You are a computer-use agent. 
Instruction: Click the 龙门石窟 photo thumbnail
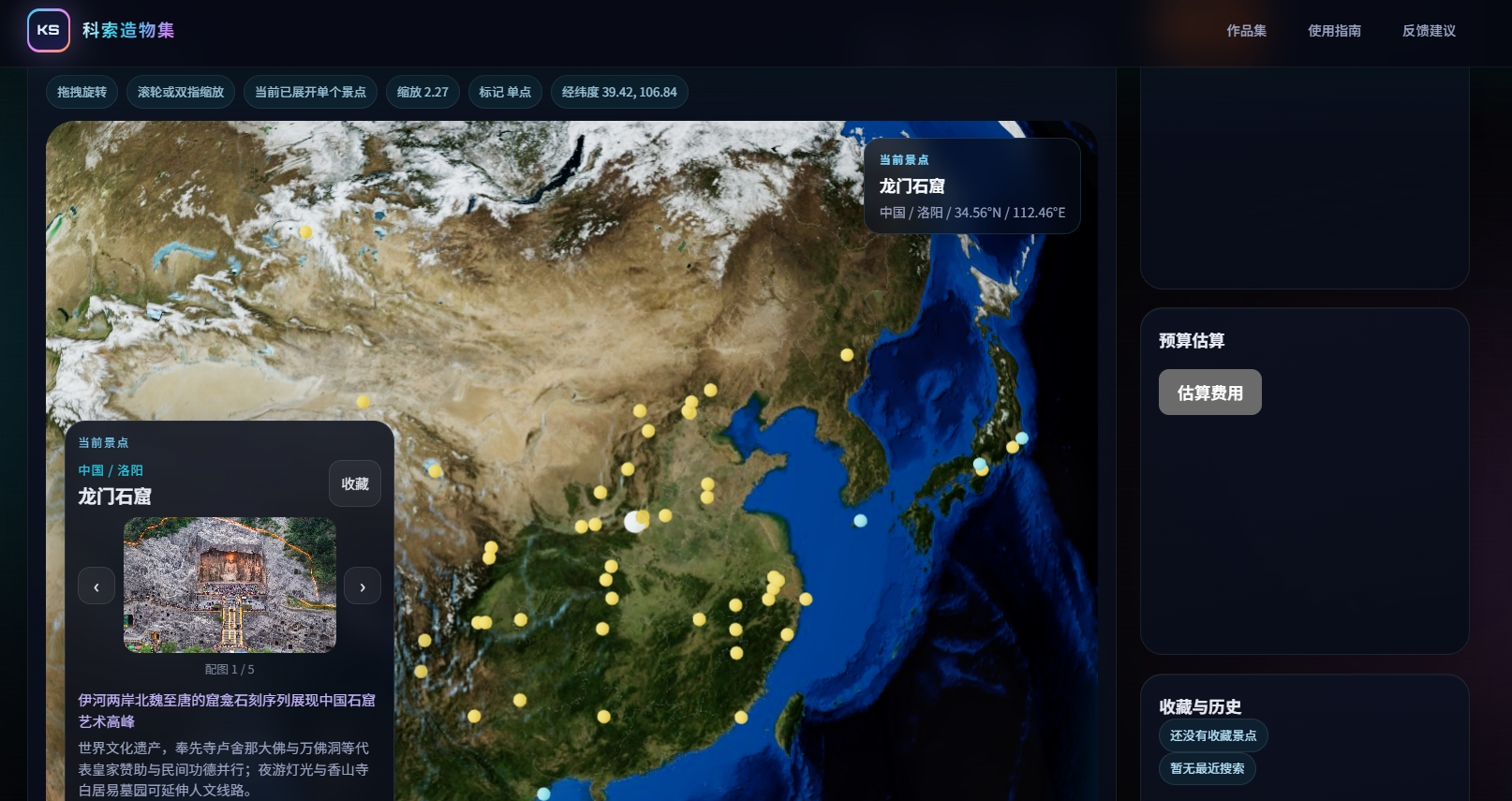(x=230, y=585)
